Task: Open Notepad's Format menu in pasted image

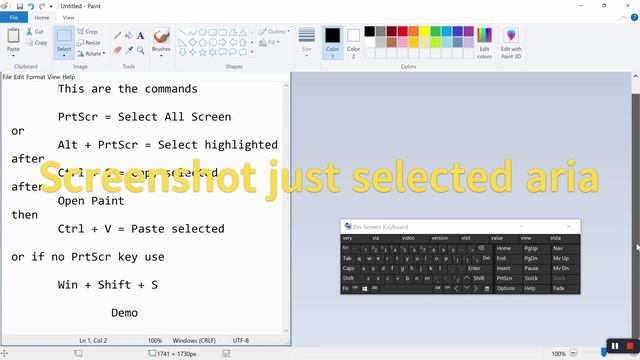Action: (36, 77)
